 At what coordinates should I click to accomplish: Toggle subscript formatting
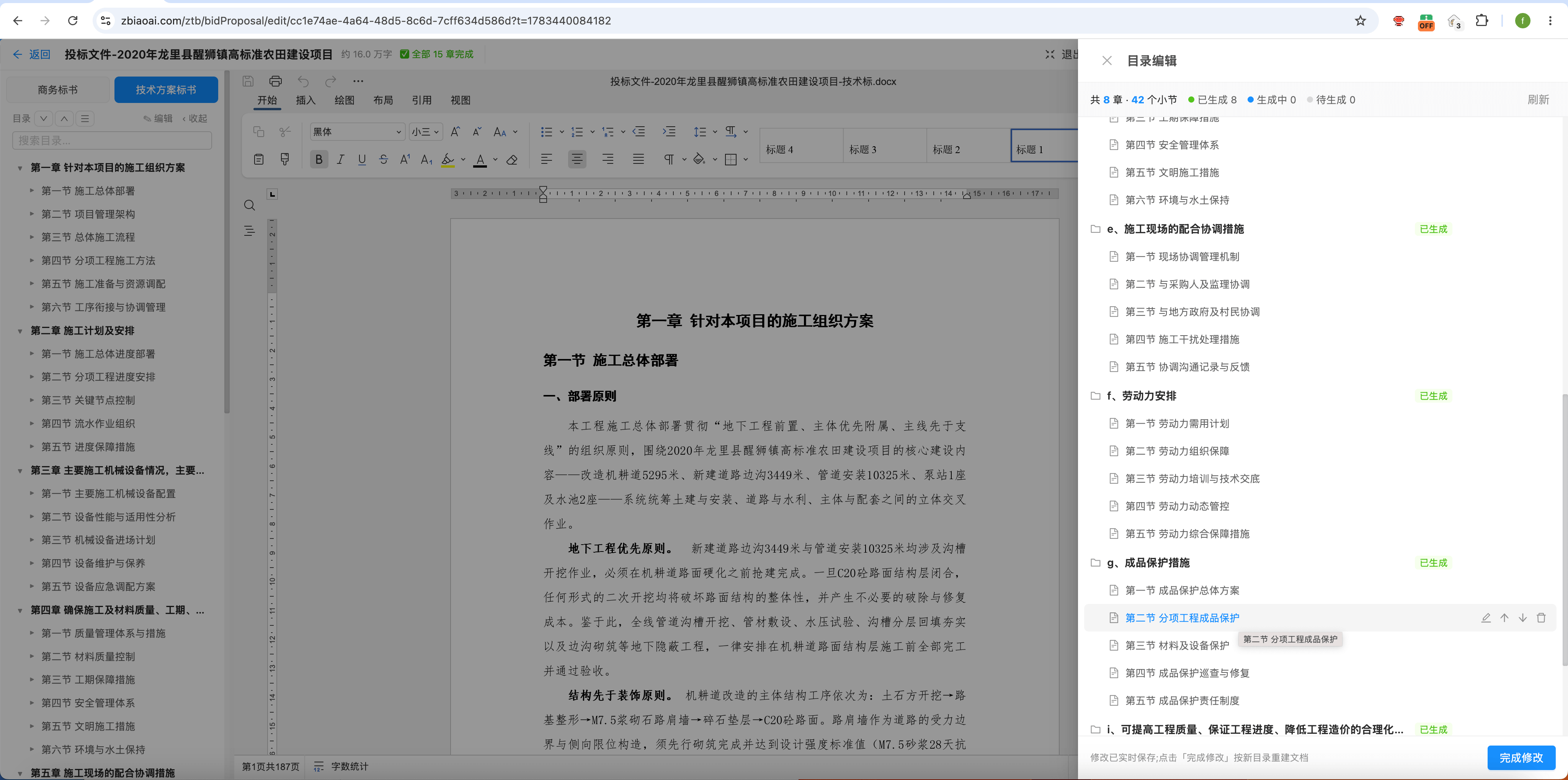[x=427, y=160]
